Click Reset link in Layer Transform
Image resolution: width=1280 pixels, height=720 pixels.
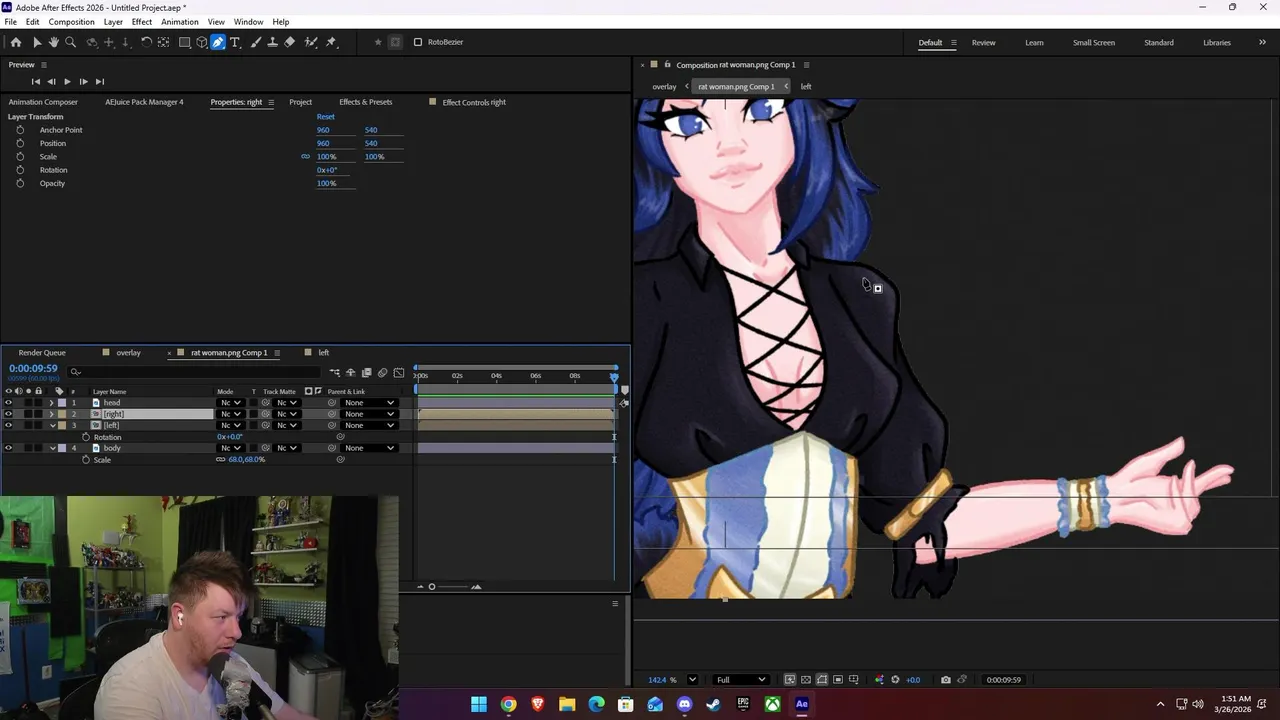pos(326,117)
